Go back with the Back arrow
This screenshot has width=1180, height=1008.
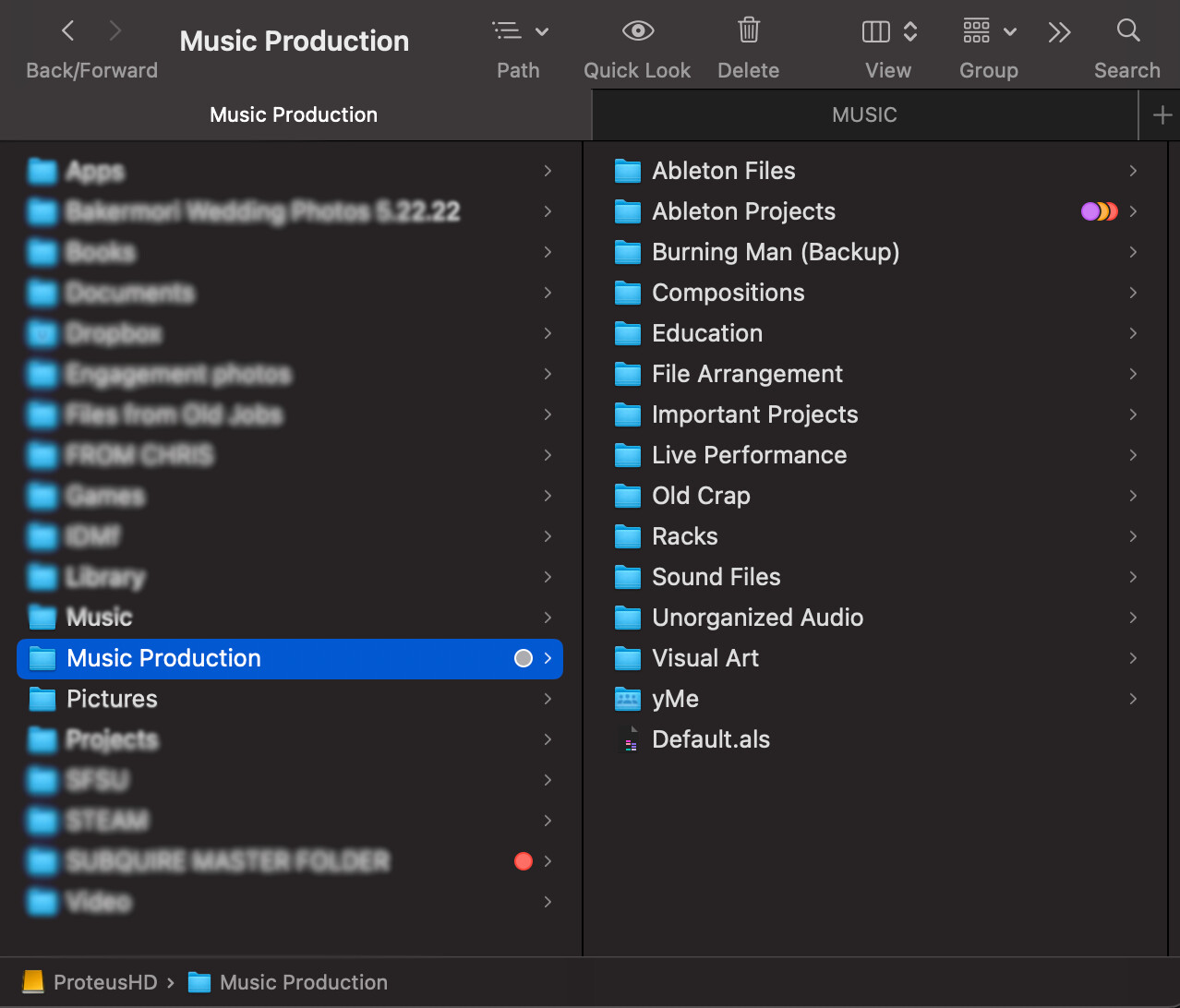(x=68, y=31)
